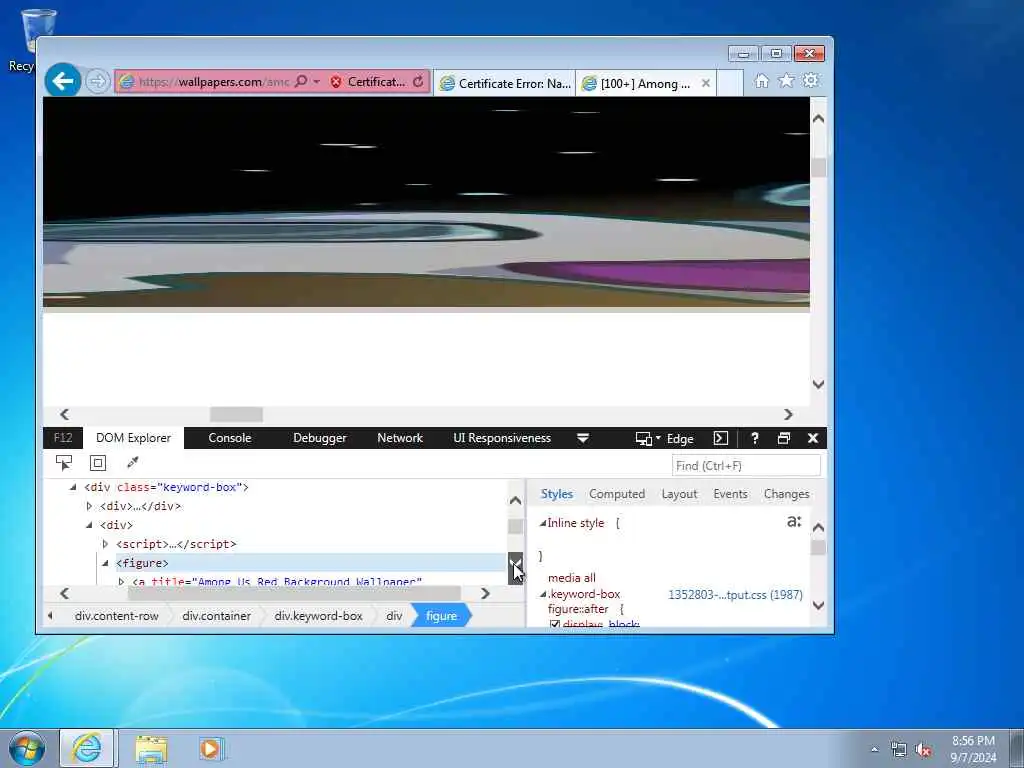
Task: Open the Home page icon
Action: (x=761, y=81)
